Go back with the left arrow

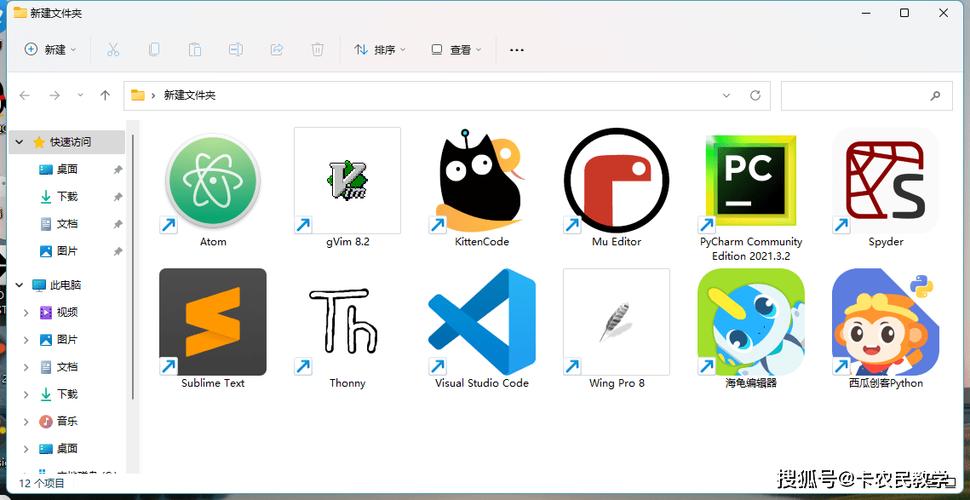point(25,95)
